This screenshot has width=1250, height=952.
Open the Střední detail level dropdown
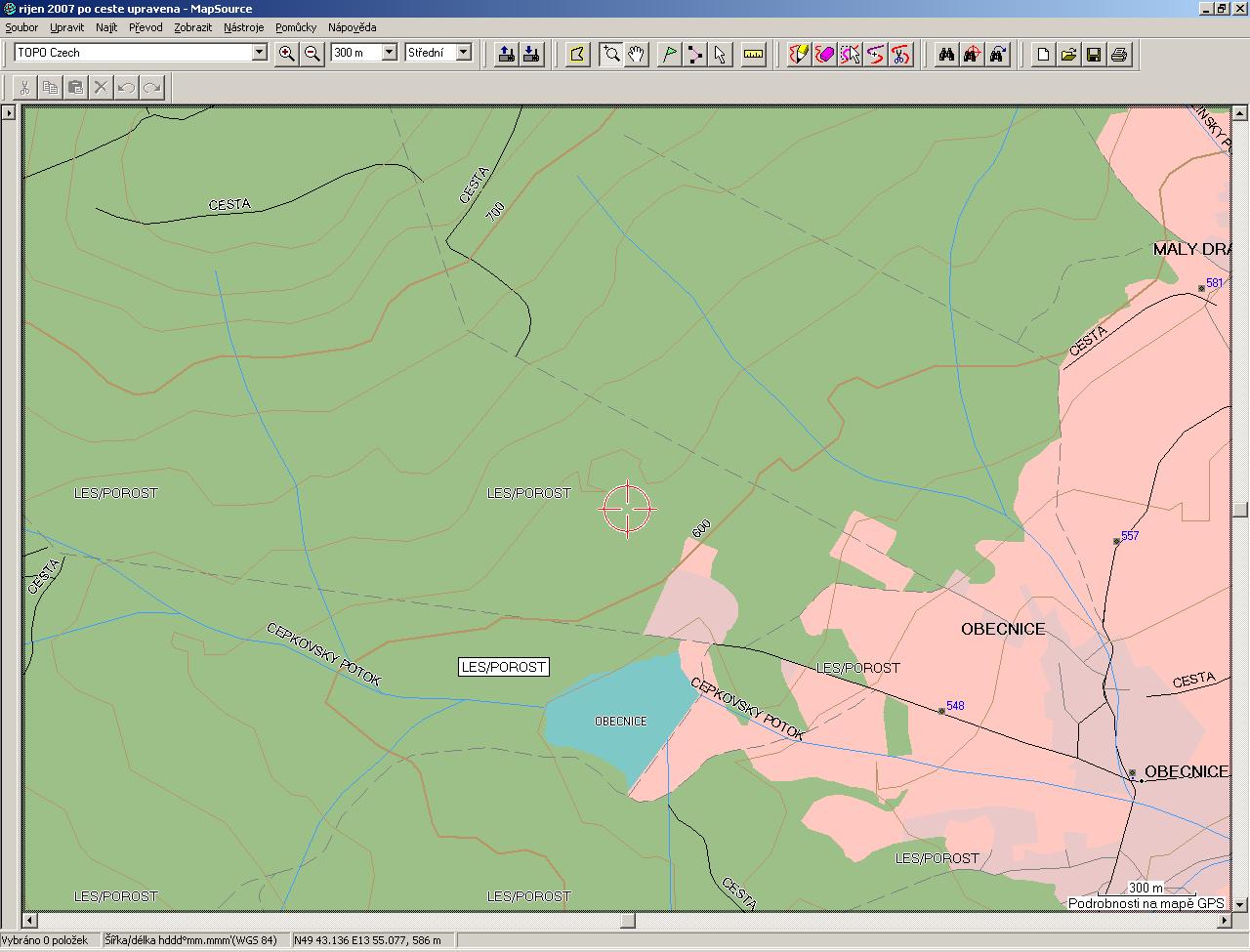[464, 53]
